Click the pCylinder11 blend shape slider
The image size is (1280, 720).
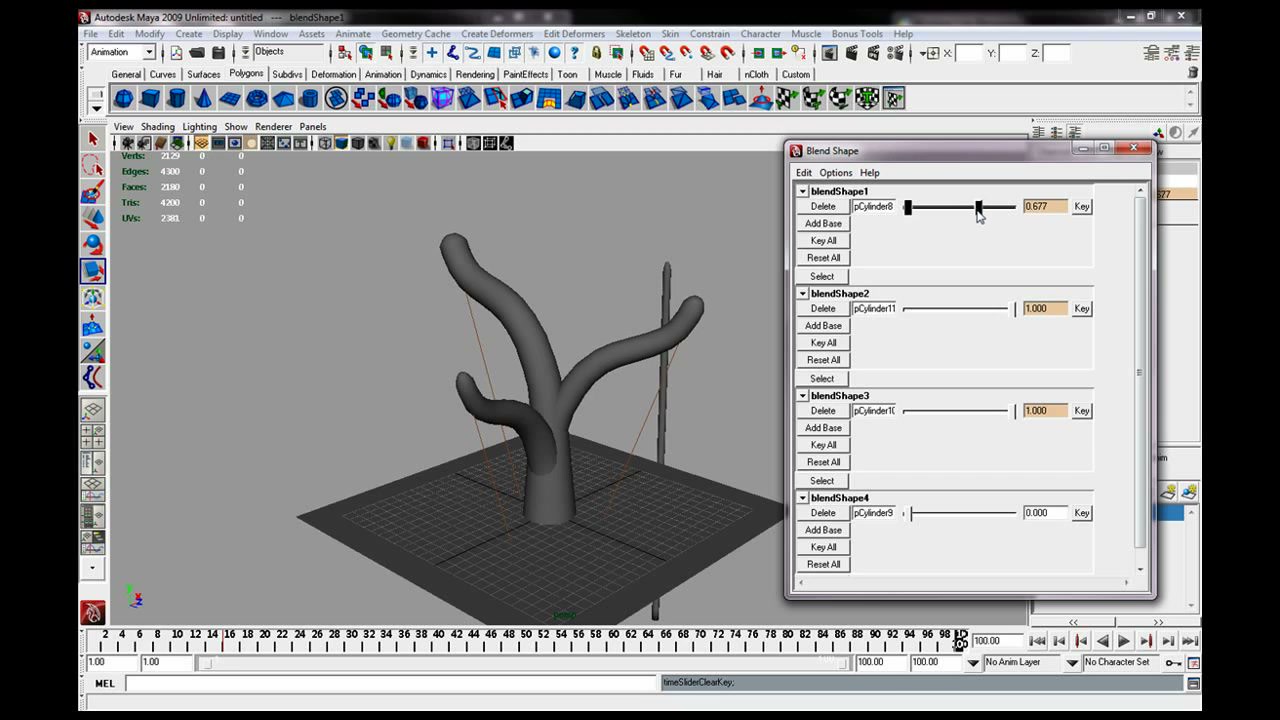(x=960, y=309)
